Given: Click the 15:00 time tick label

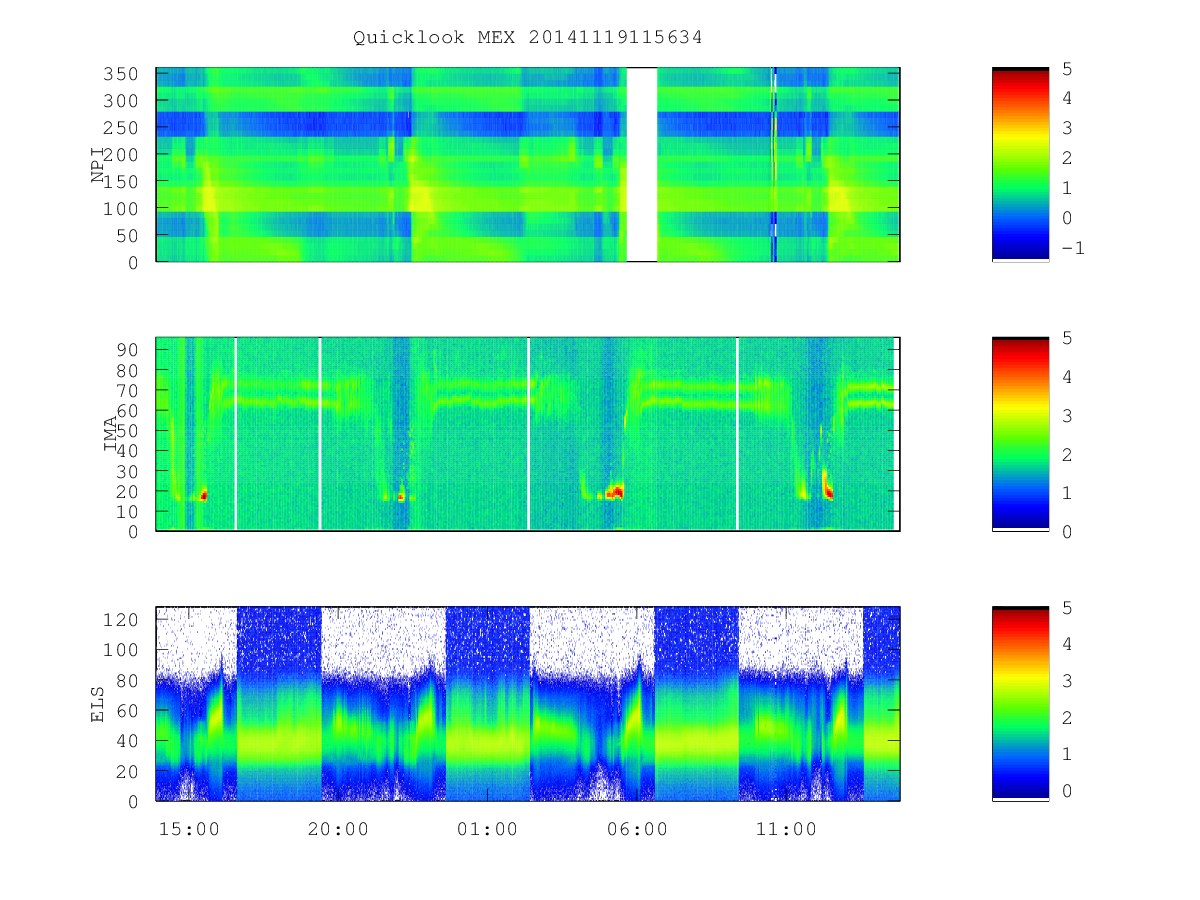Looking at the screenshot, I should (x=189, y=829).
